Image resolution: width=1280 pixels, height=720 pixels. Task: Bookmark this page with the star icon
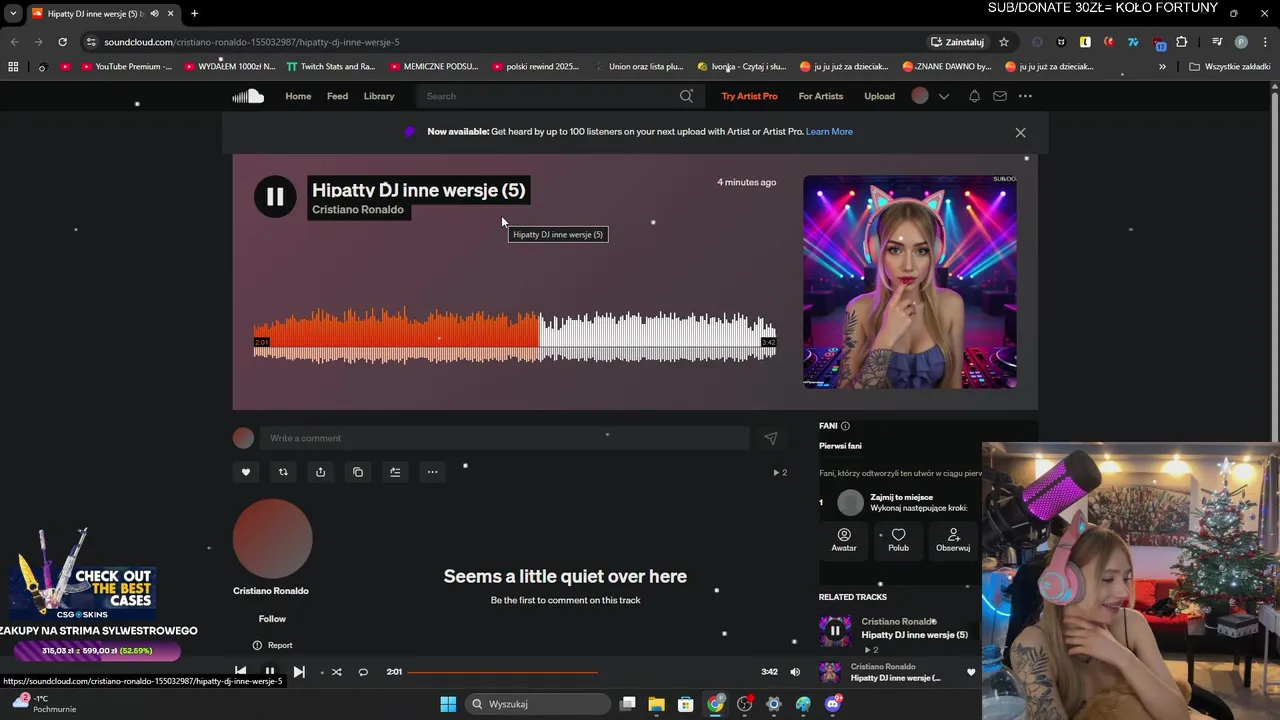pyautogui.click(x=1004, y=42)
